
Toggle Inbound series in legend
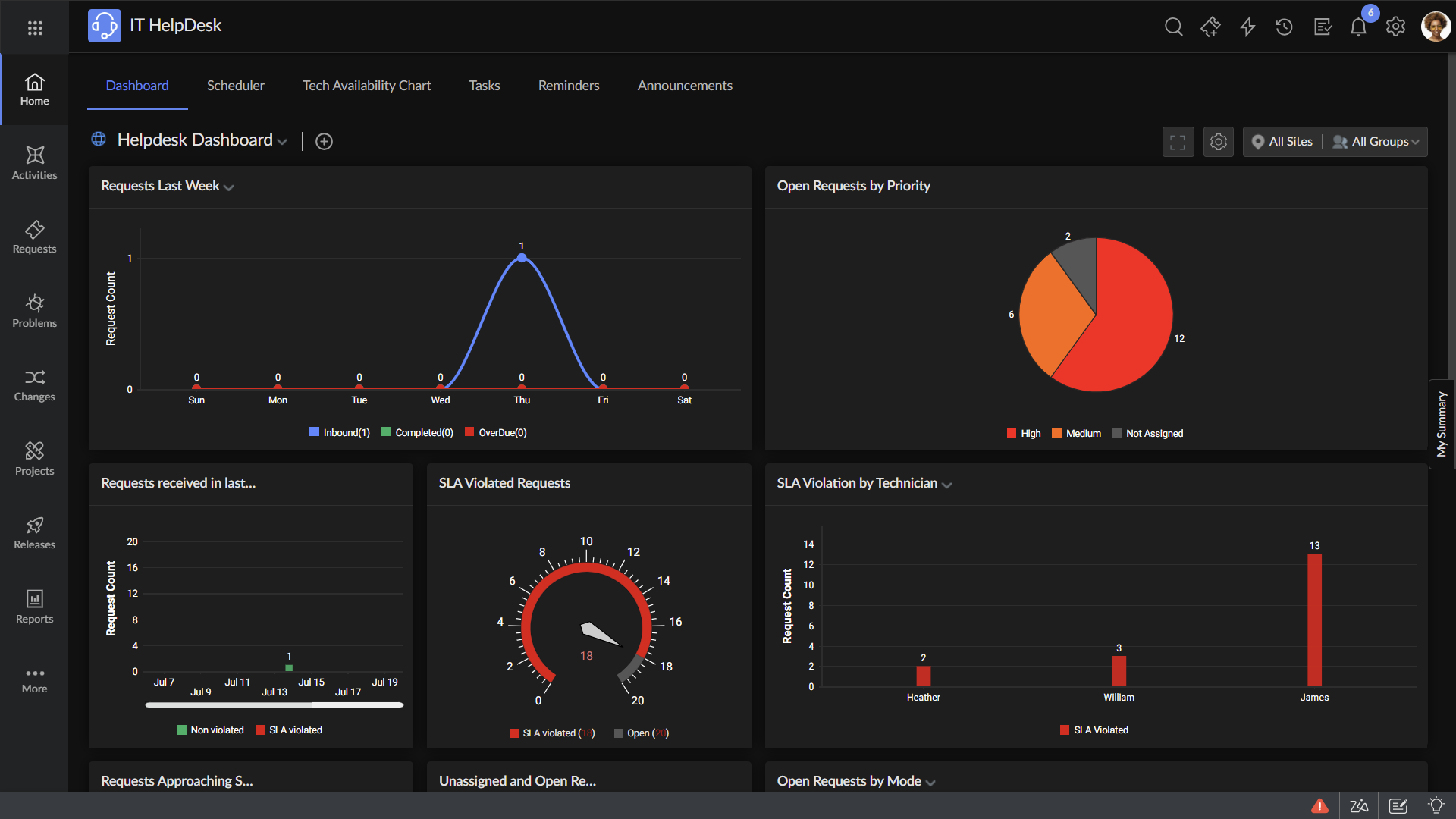point(340,432)
